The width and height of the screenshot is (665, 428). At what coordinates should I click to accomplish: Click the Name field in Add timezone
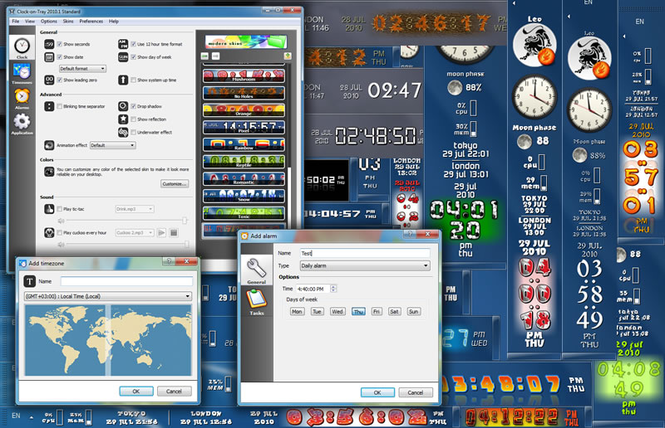[x=126, y=281]
